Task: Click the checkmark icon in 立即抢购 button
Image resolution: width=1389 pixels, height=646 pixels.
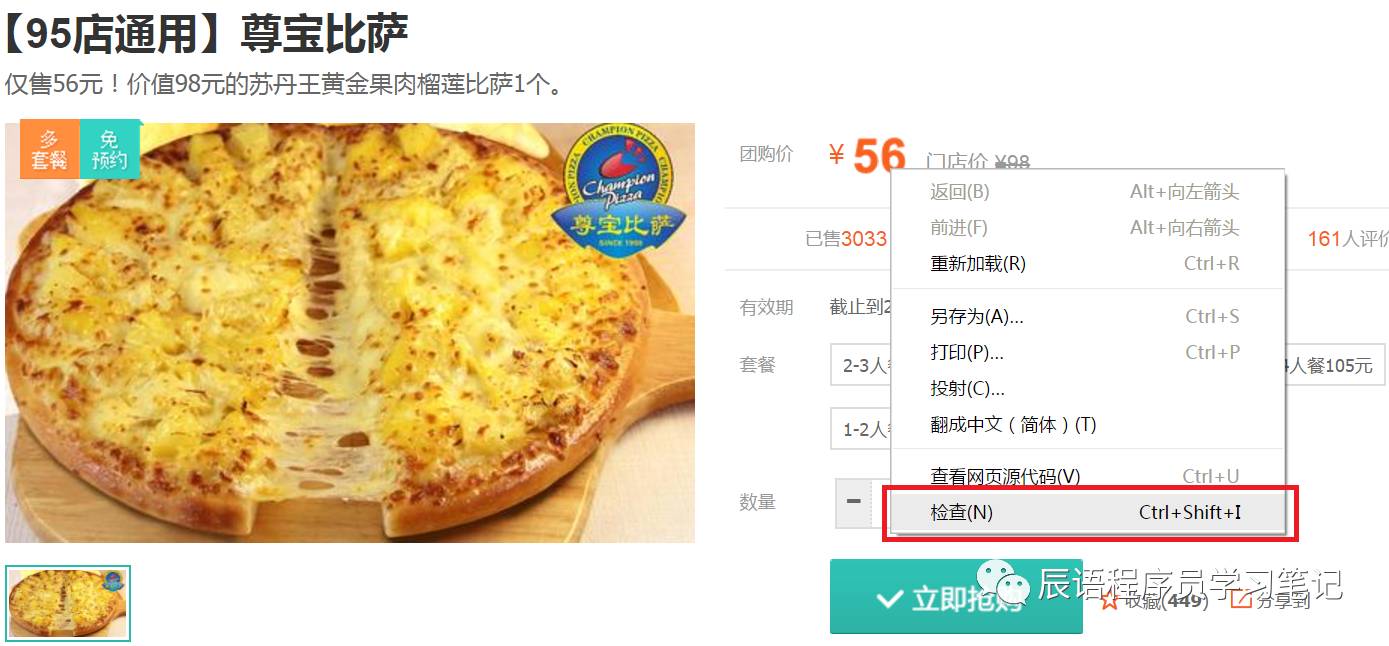Action: 888,599
